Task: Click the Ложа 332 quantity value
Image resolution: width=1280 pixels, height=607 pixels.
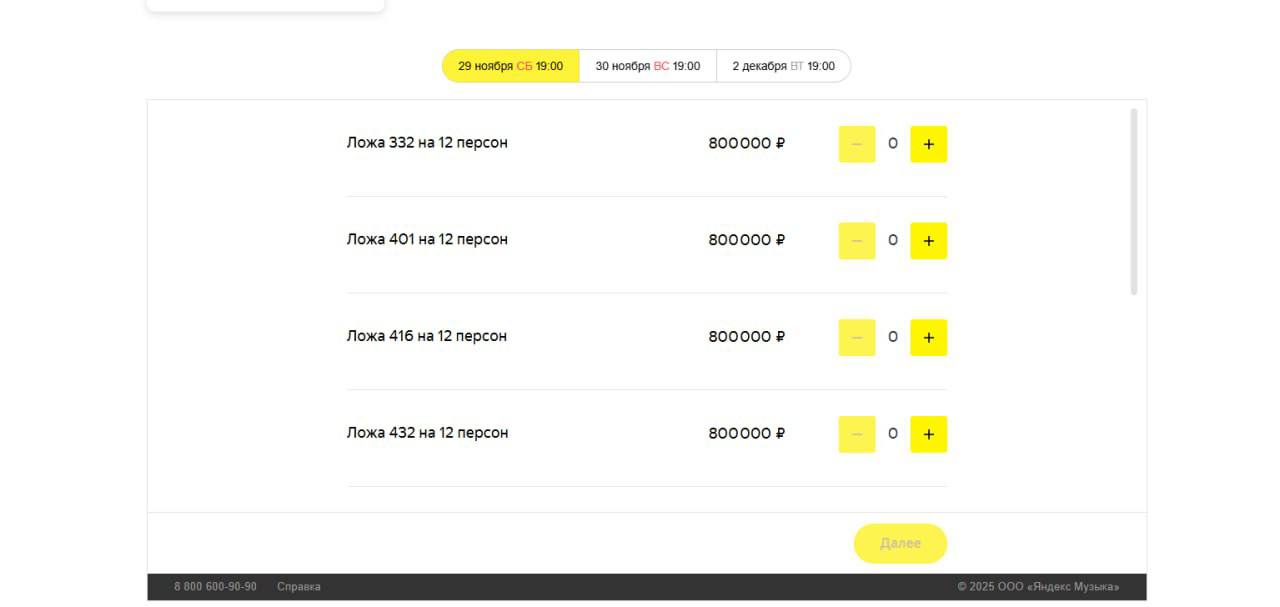Action: 892,144
